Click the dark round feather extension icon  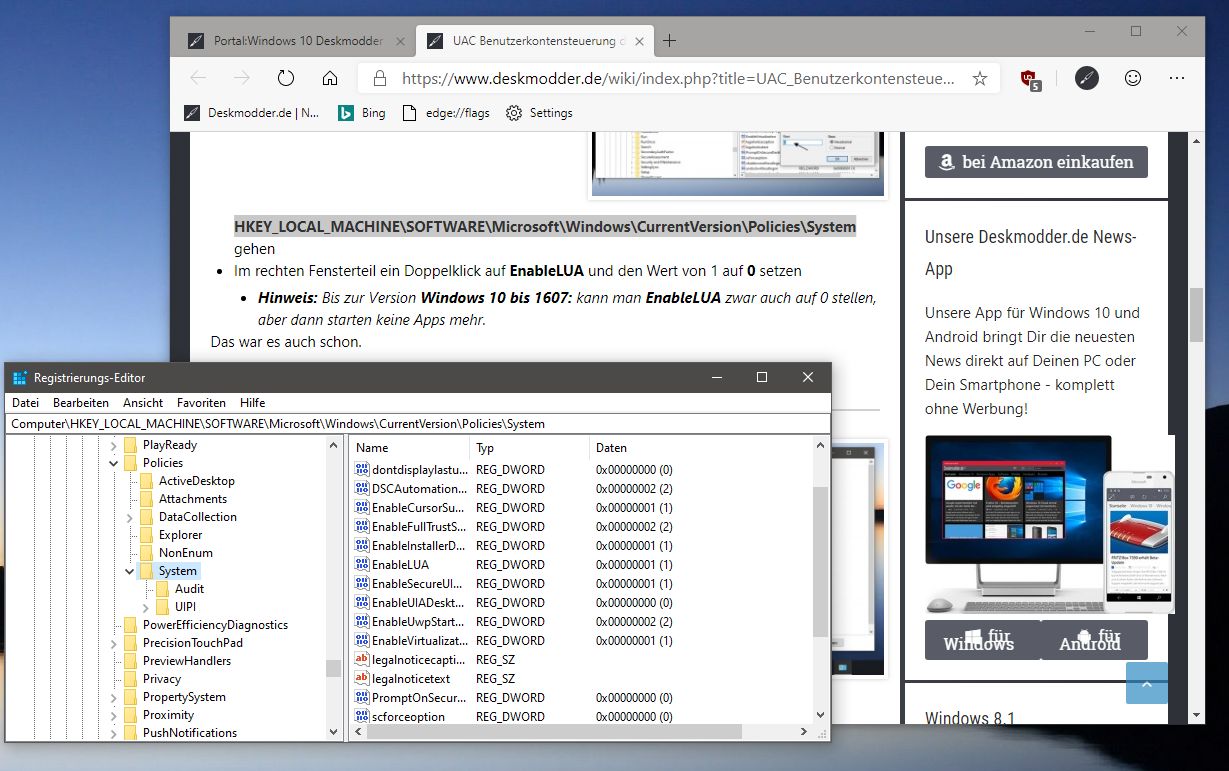[1086, 78]
